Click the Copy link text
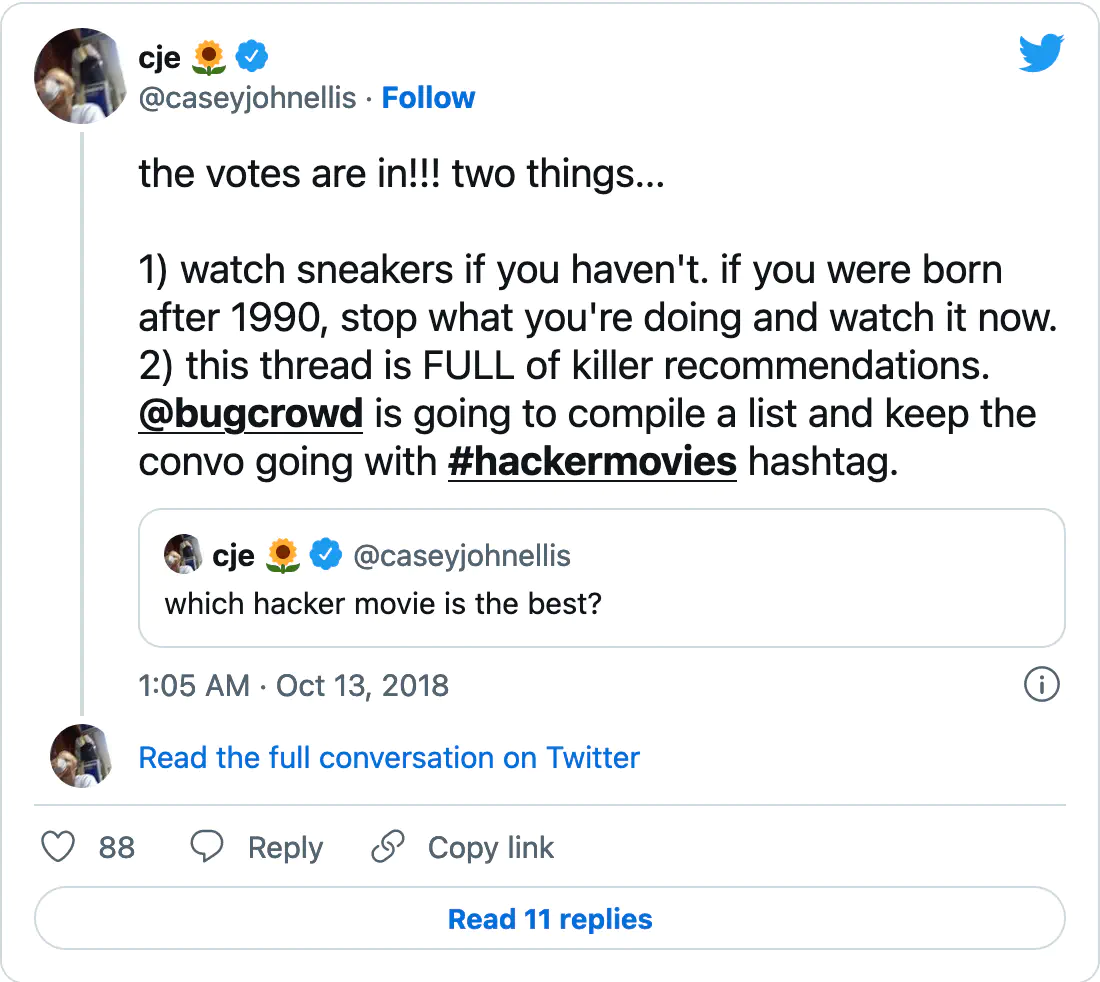The height and width of the screenshot is (982, 1100). (x=490, y=848)
